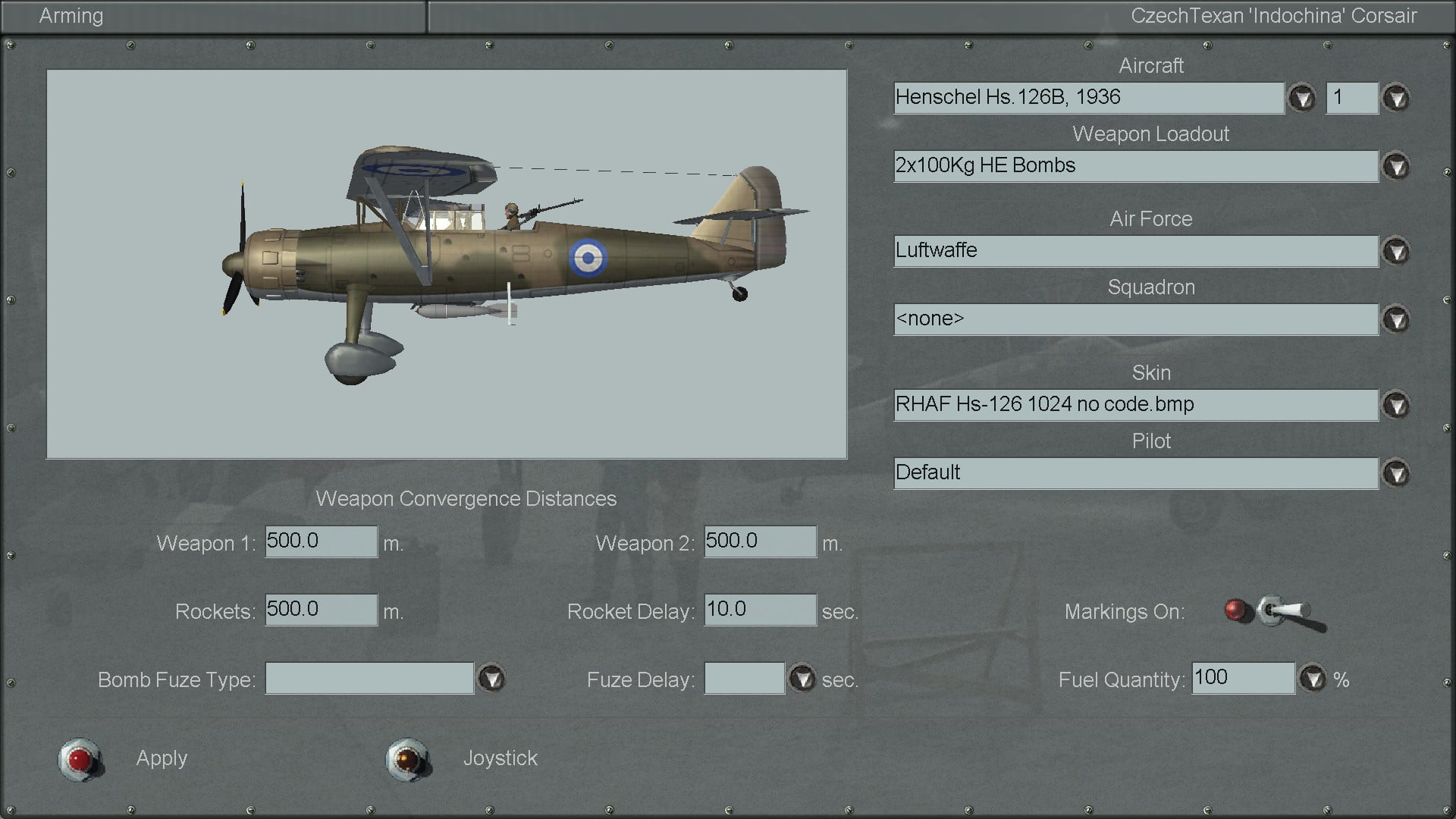Open the Fuel Quantity dropdown arrow
Image resolution: width=1456 pixels, height=819 pixels.
coord(1313,678)
